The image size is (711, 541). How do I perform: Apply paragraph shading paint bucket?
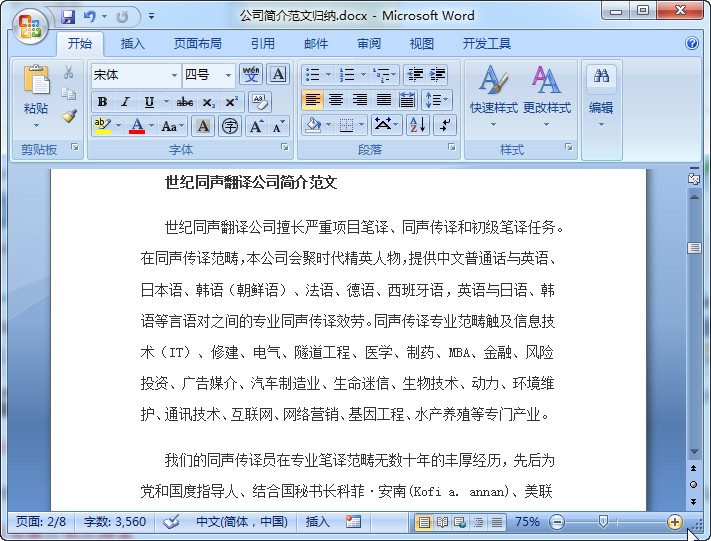tap(314, 125)
